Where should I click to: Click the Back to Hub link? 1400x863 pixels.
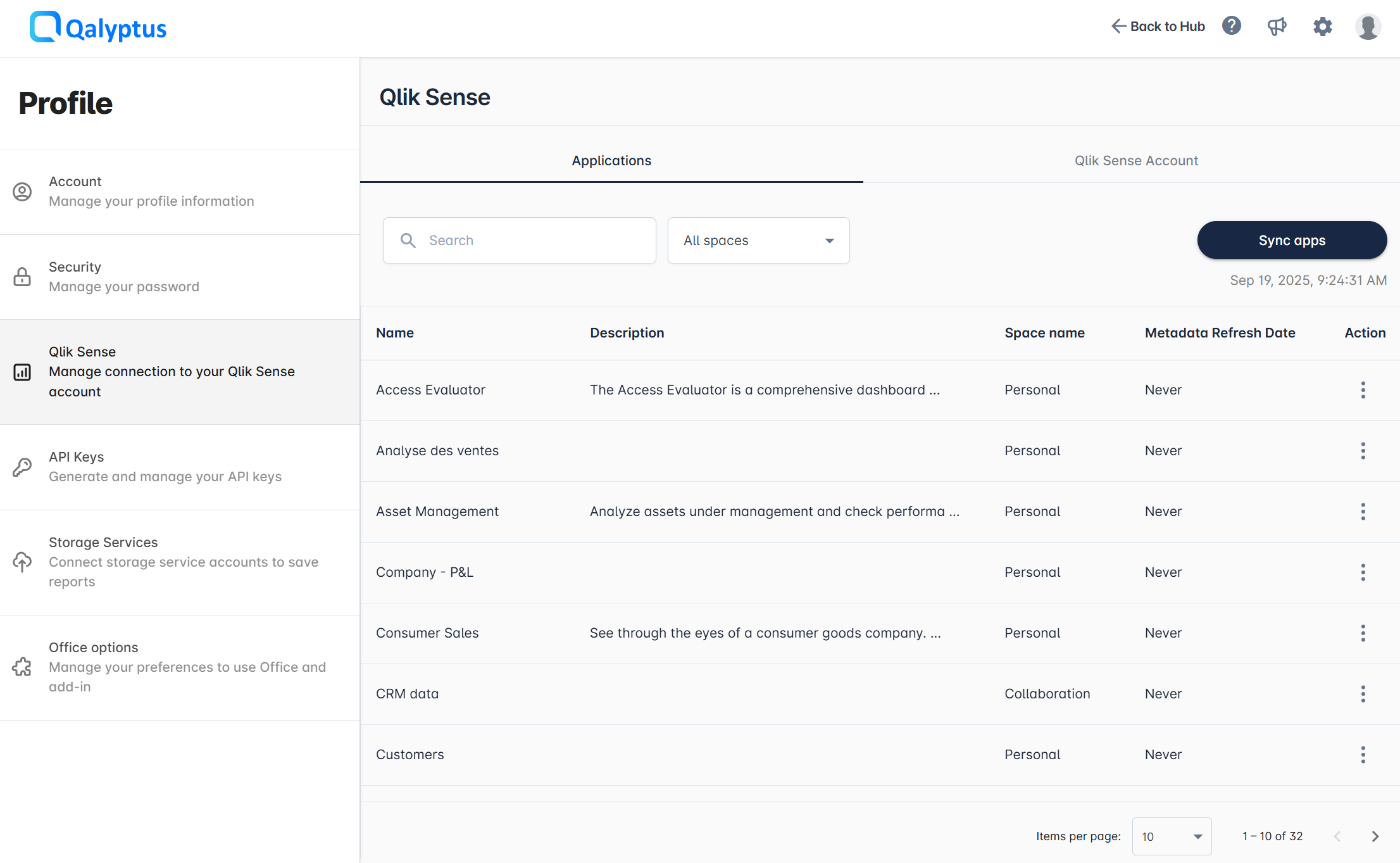(x=1158, y=26)
